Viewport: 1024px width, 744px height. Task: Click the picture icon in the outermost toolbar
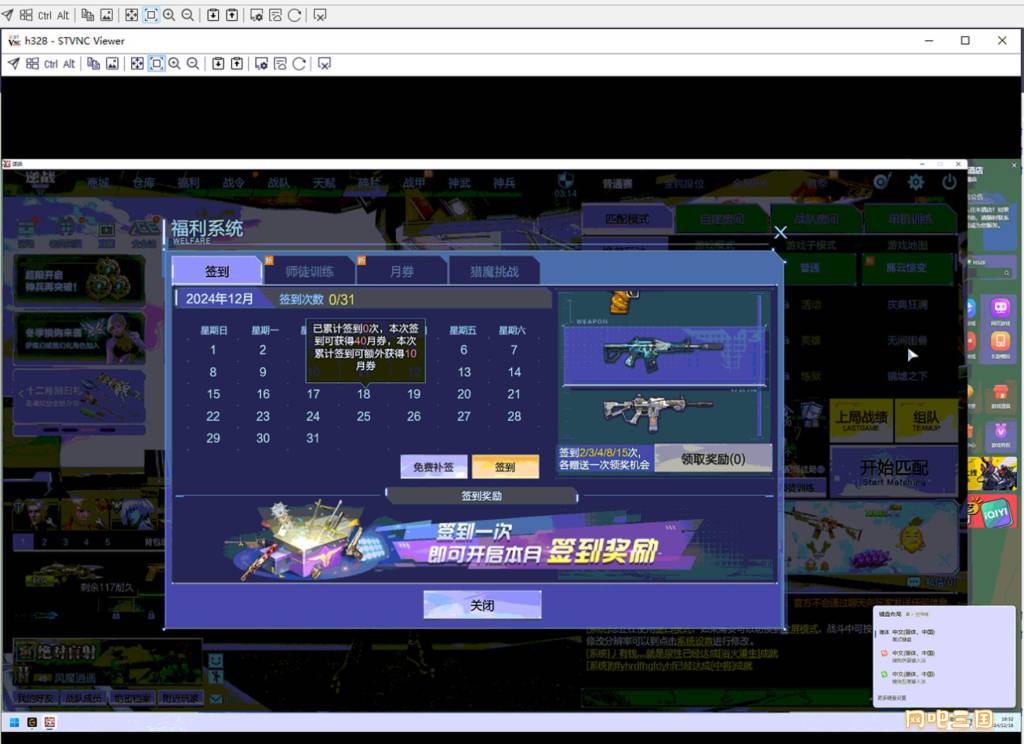click(x=106, y=15)
